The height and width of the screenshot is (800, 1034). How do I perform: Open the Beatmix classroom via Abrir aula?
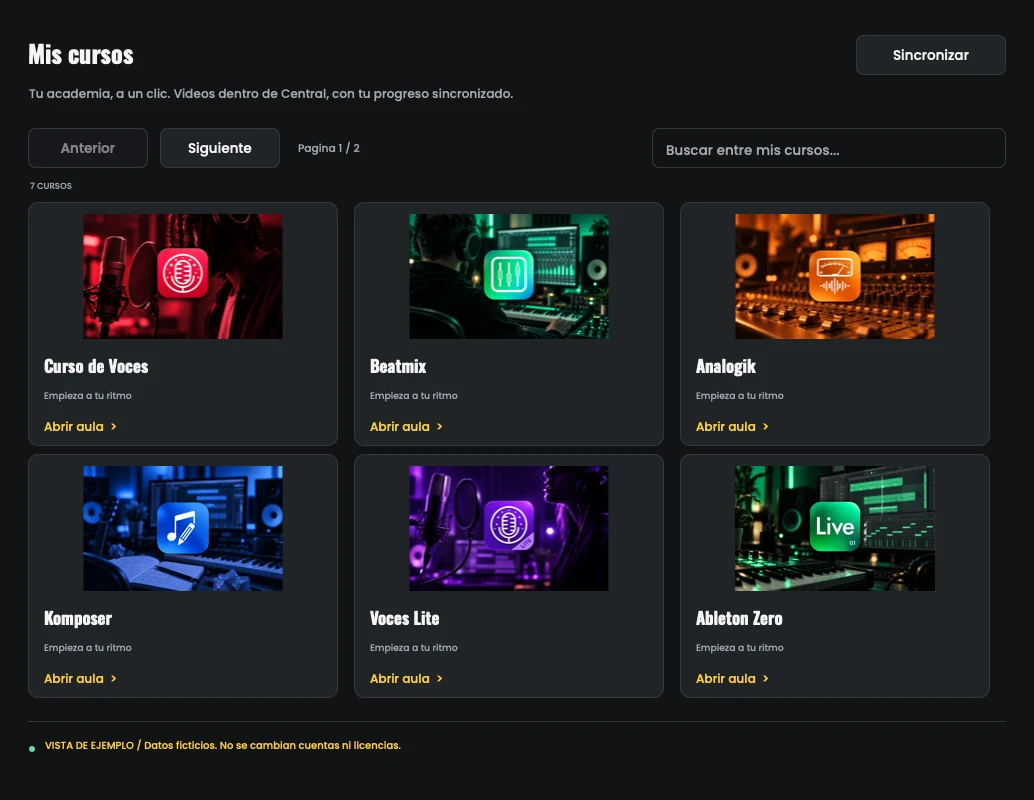[x=406, y=427]
